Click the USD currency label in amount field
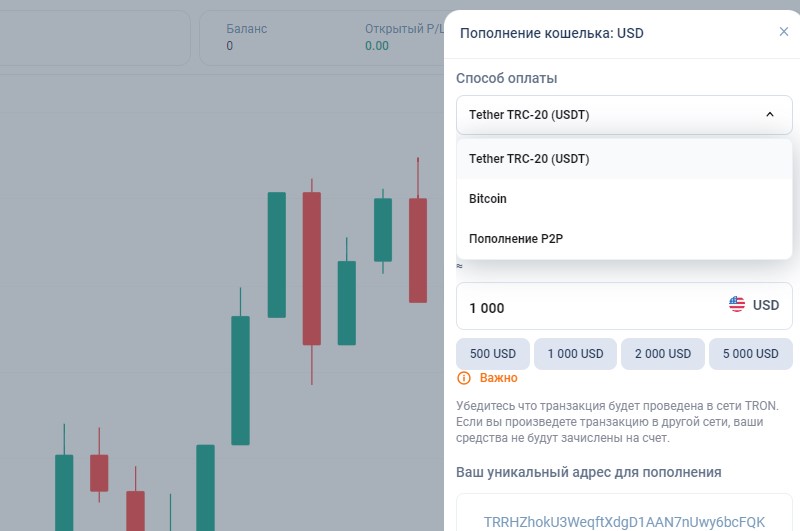The image size is (800, 531). [766, 306]
